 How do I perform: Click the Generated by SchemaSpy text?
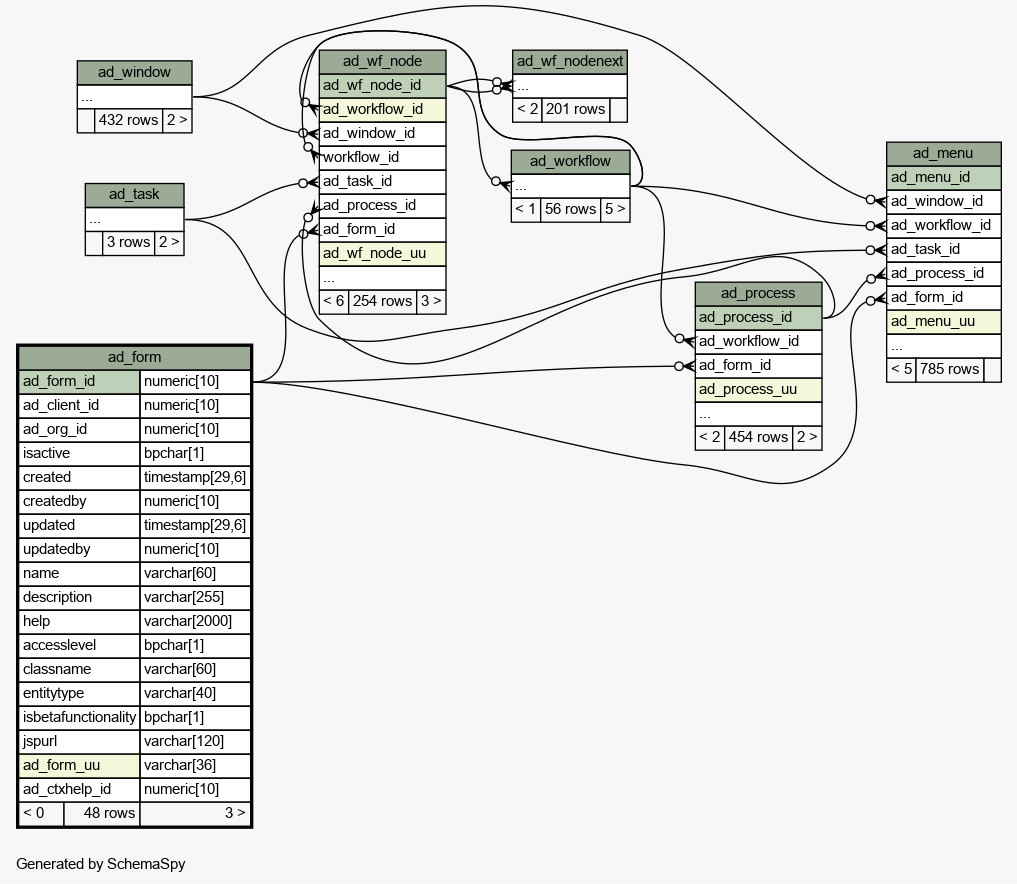[x=101, y=865]
